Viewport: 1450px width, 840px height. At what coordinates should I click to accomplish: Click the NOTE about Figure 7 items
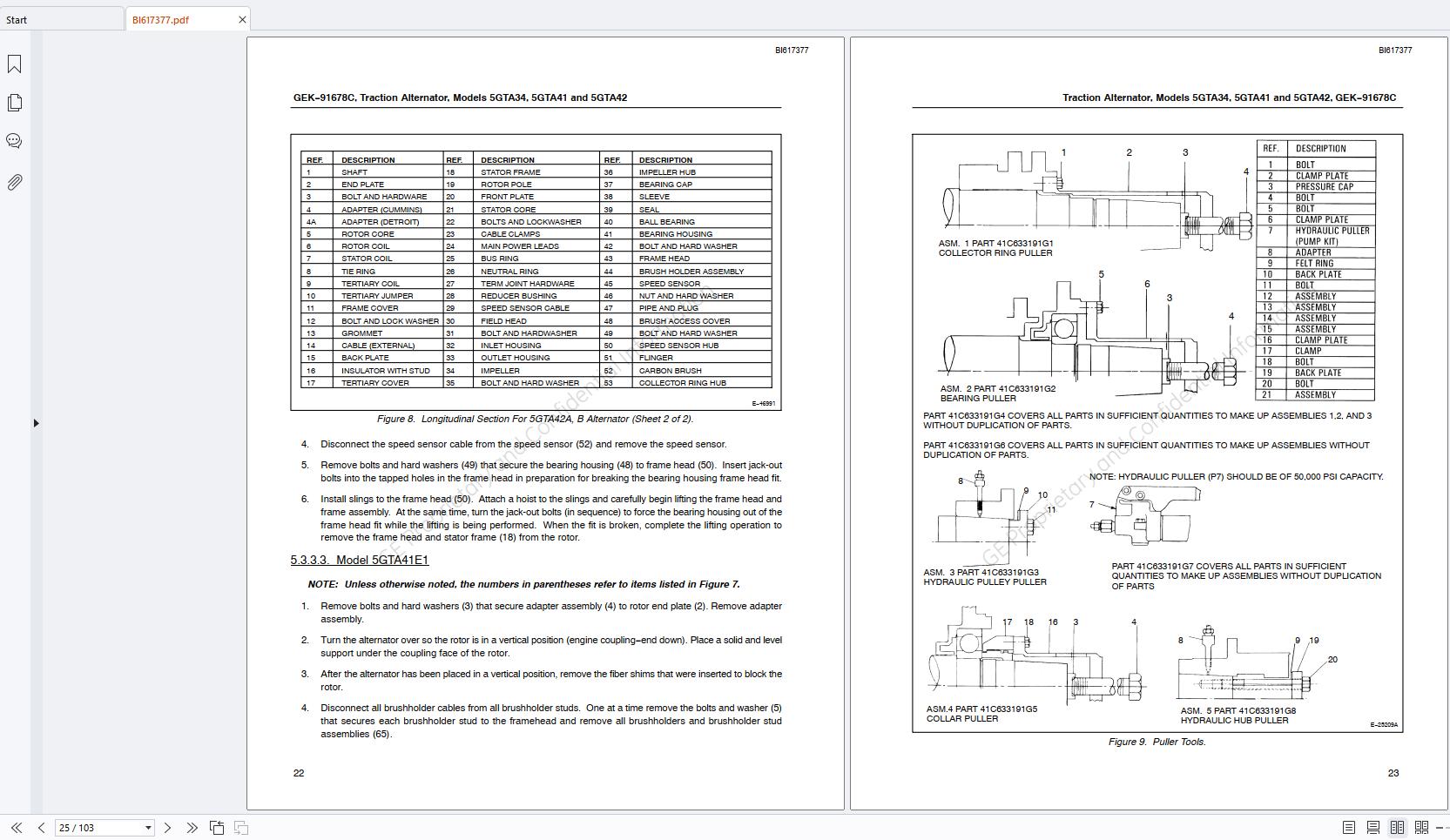523,584
